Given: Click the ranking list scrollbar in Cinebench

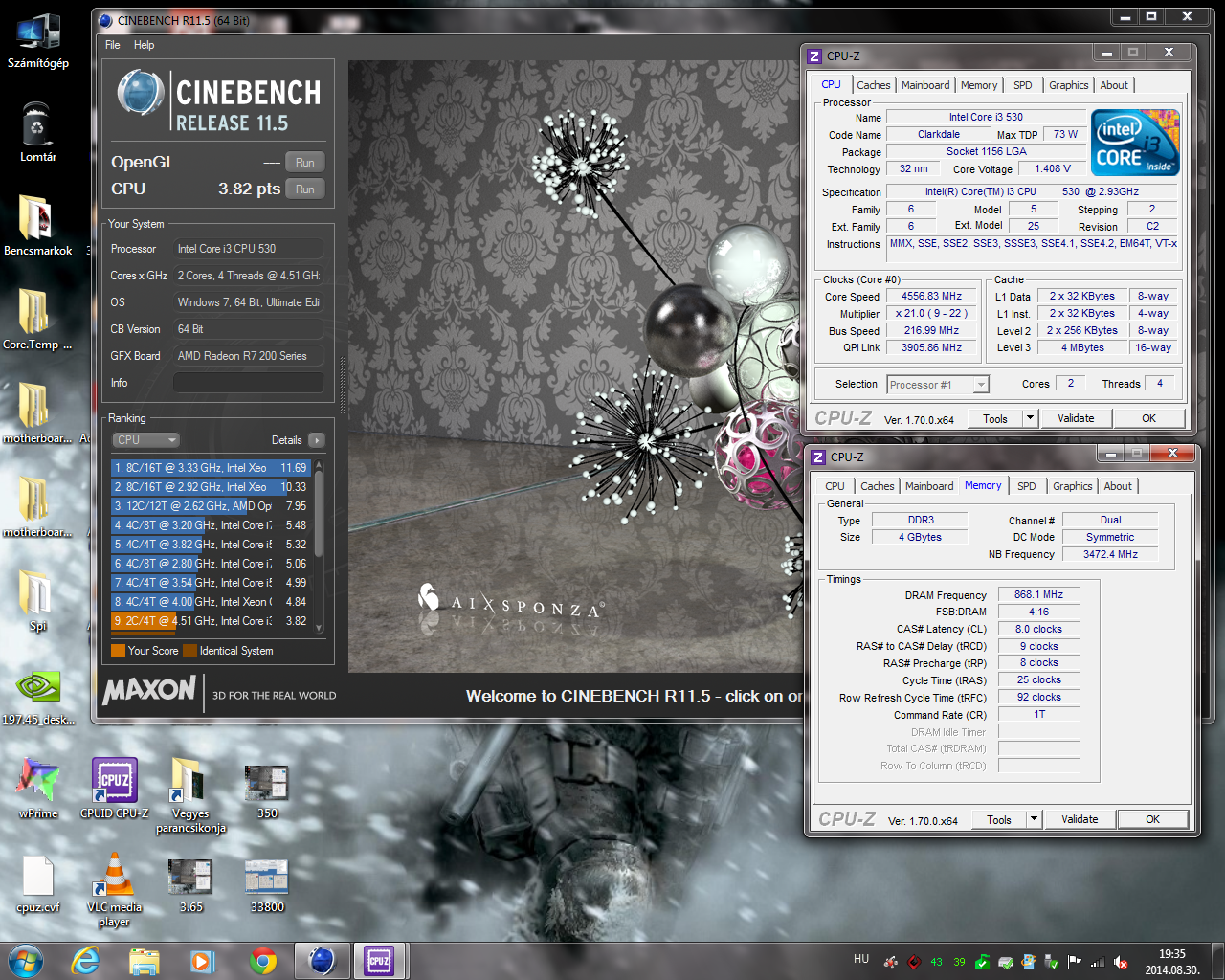Looking at the screenshot, I should point(319,546).
